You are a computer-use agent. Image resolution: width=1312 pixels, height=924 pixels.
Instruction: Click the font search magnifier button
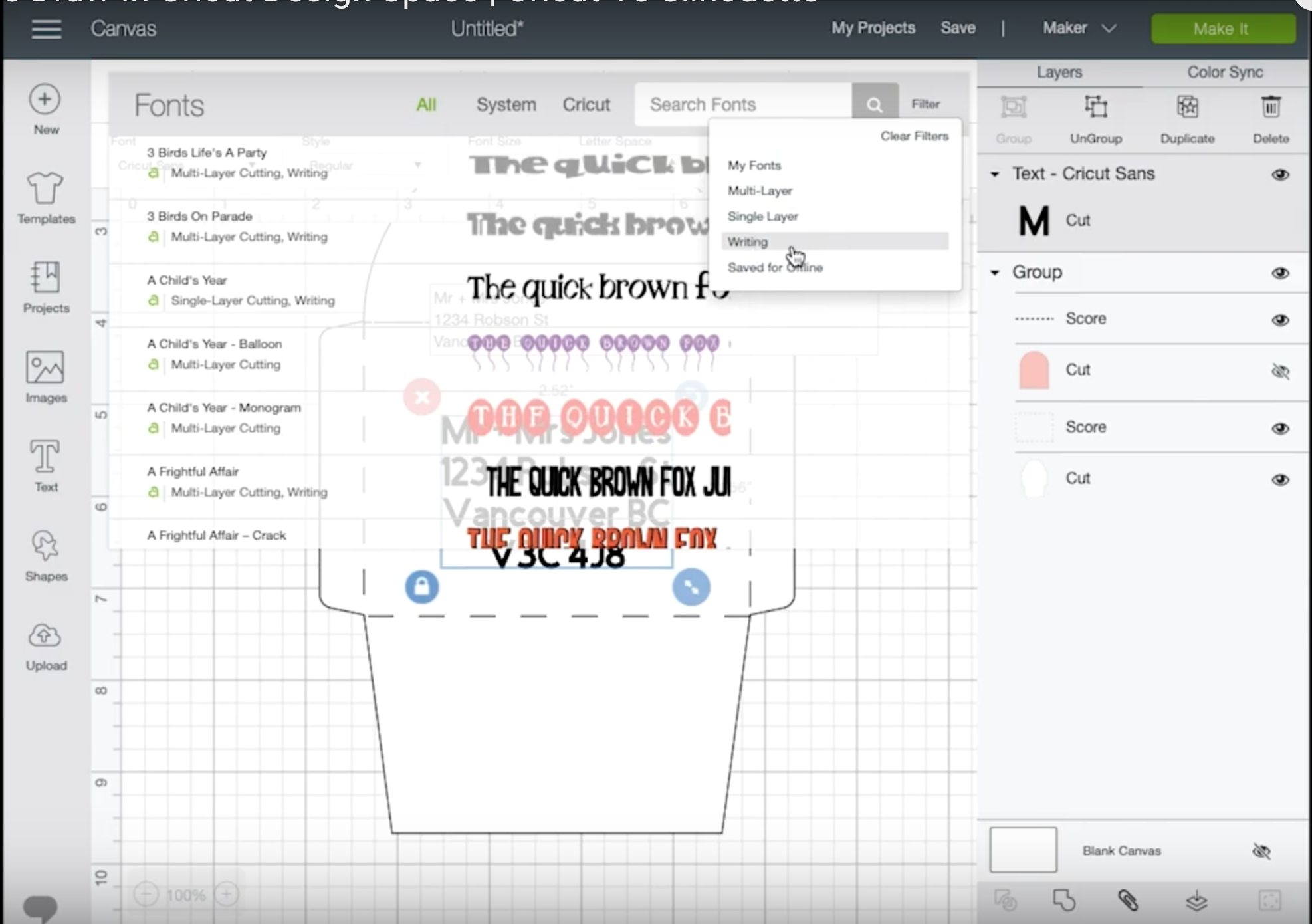point(875,104)
